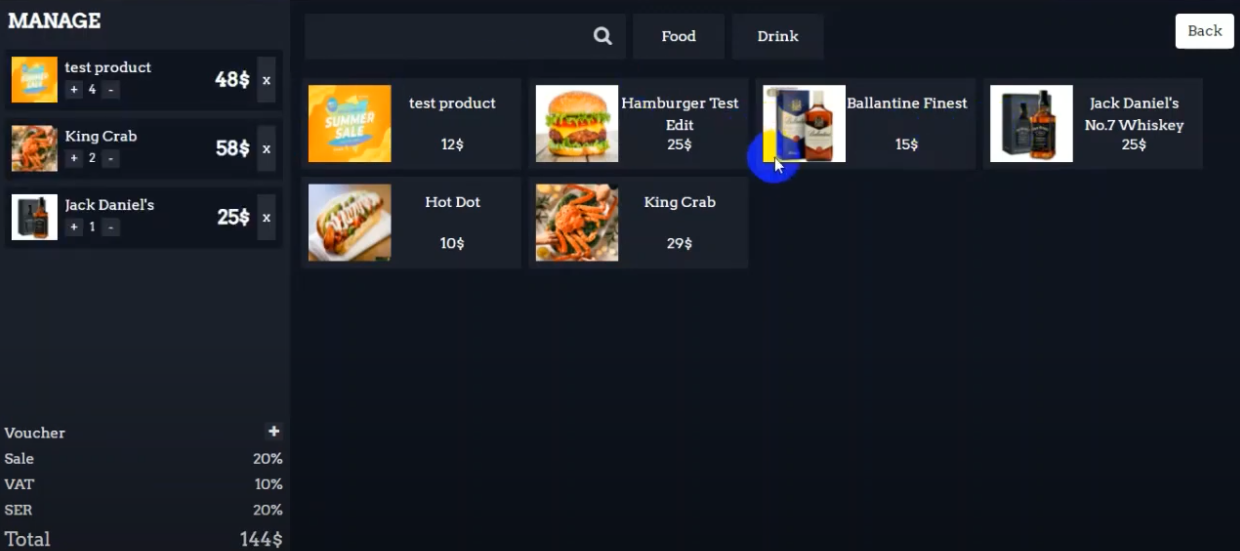This screenshot has height=551, width=1240.
Task: Remove Jack Daniel's from order
Action: (x=266, y=218)
